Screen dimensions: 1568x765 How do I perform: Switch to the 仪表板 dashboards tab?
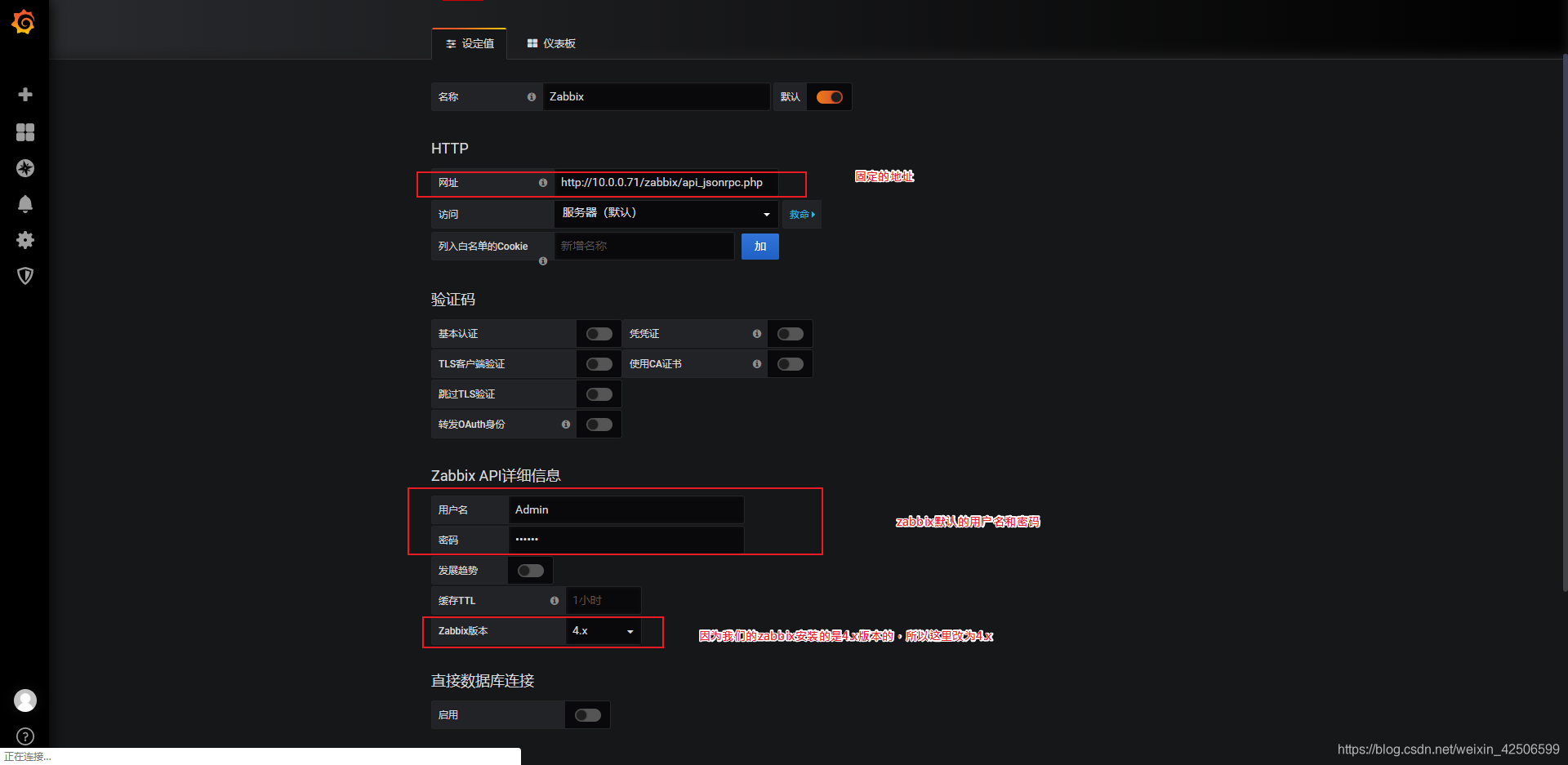551,43
